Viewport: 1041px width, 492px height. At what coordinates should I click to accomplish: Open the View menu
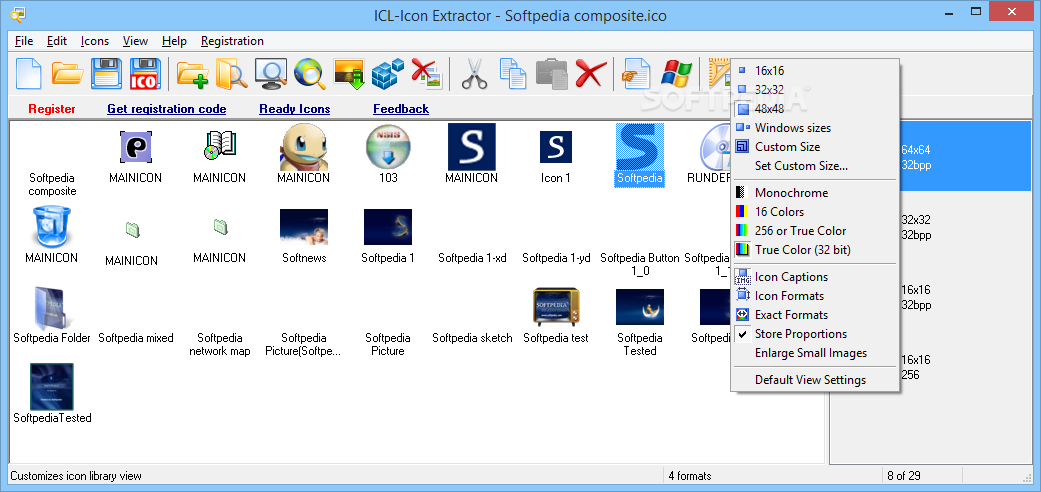pos(135,41)
